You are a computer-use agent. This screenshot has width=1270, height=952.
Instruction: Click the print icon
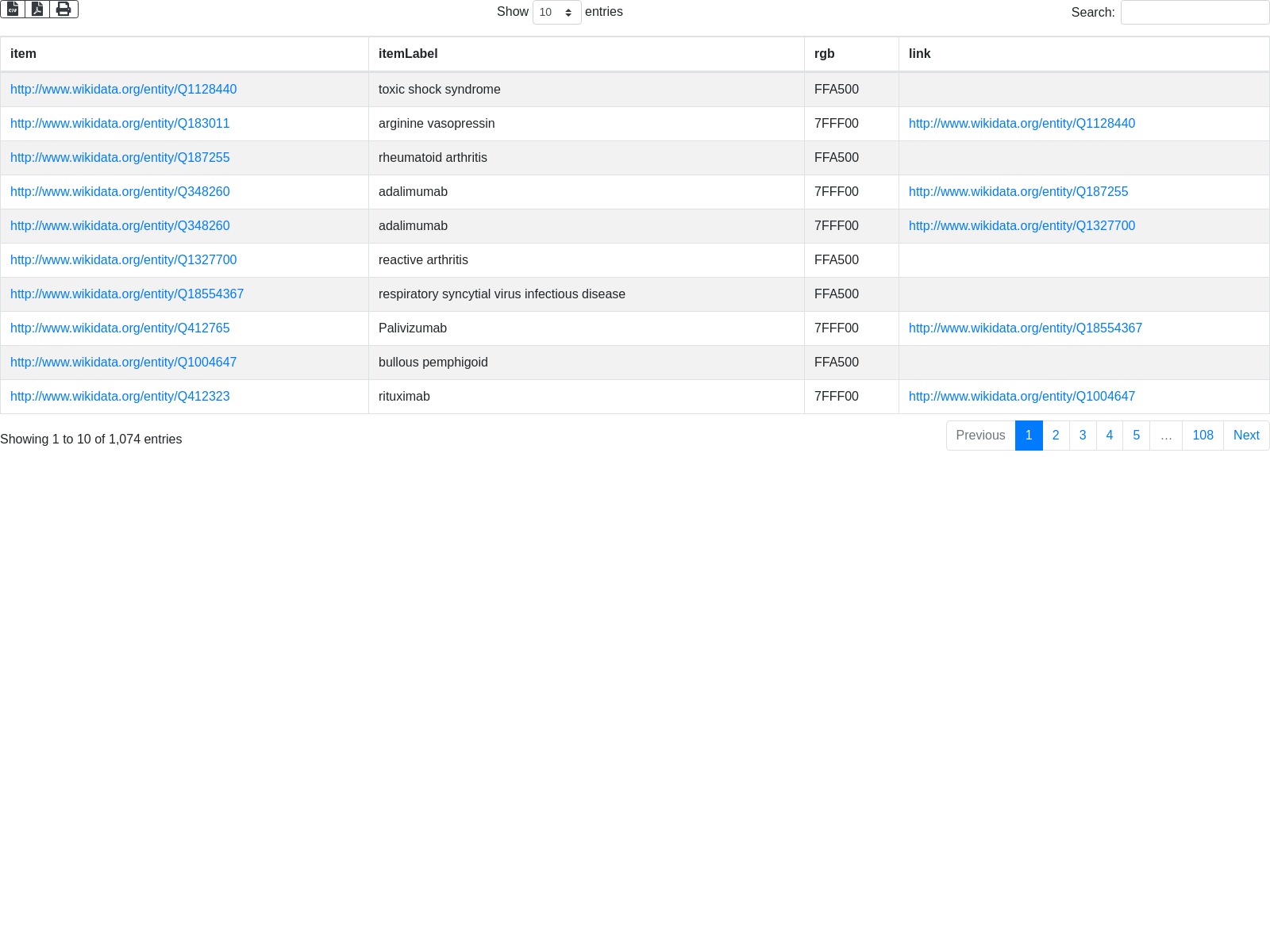pyautogui.click(x=63, y=9)
